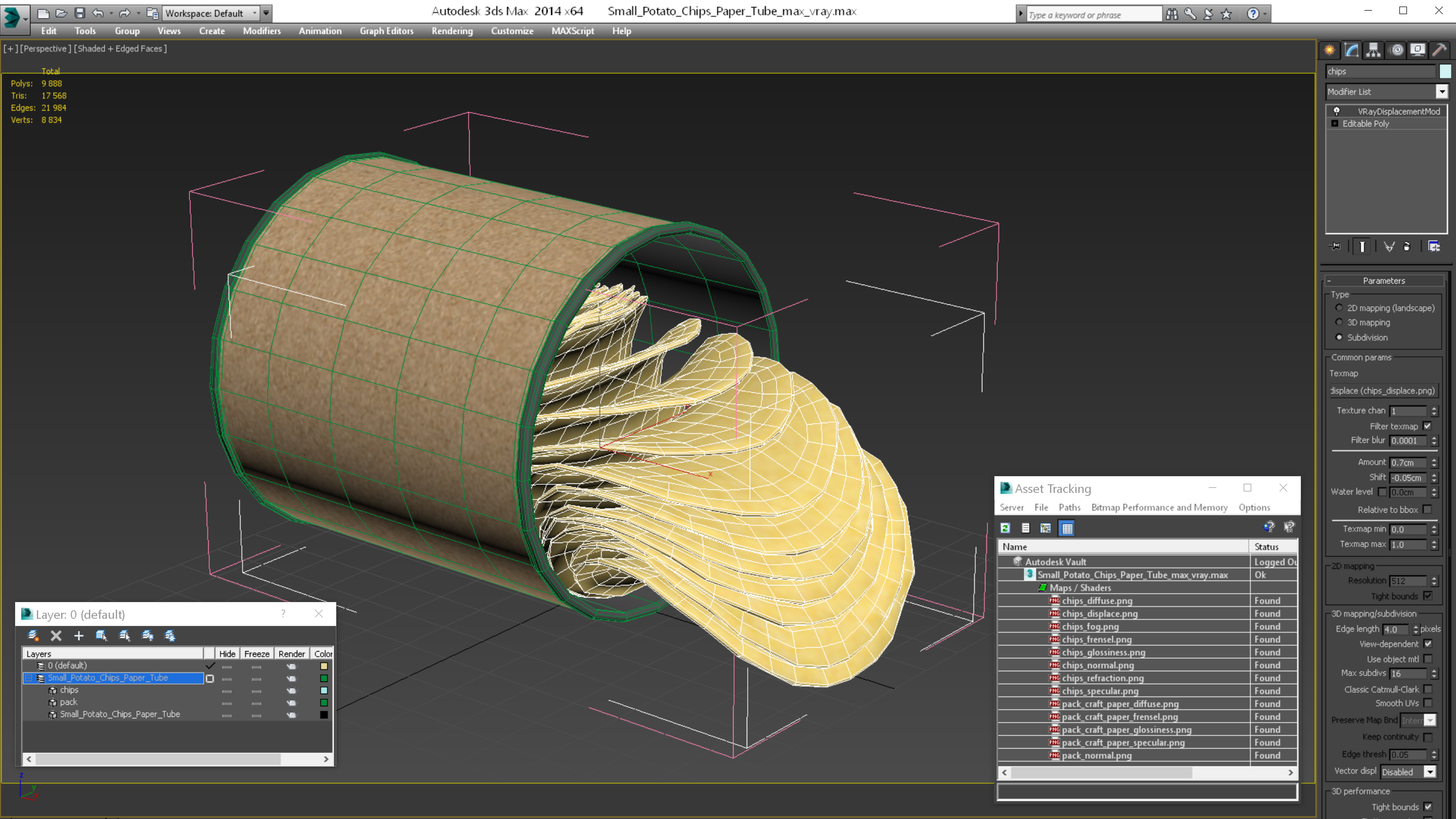This screenshot has height=819, width=1456.
Task: Open the MAXScript menu
Action: tap(573, 31)
